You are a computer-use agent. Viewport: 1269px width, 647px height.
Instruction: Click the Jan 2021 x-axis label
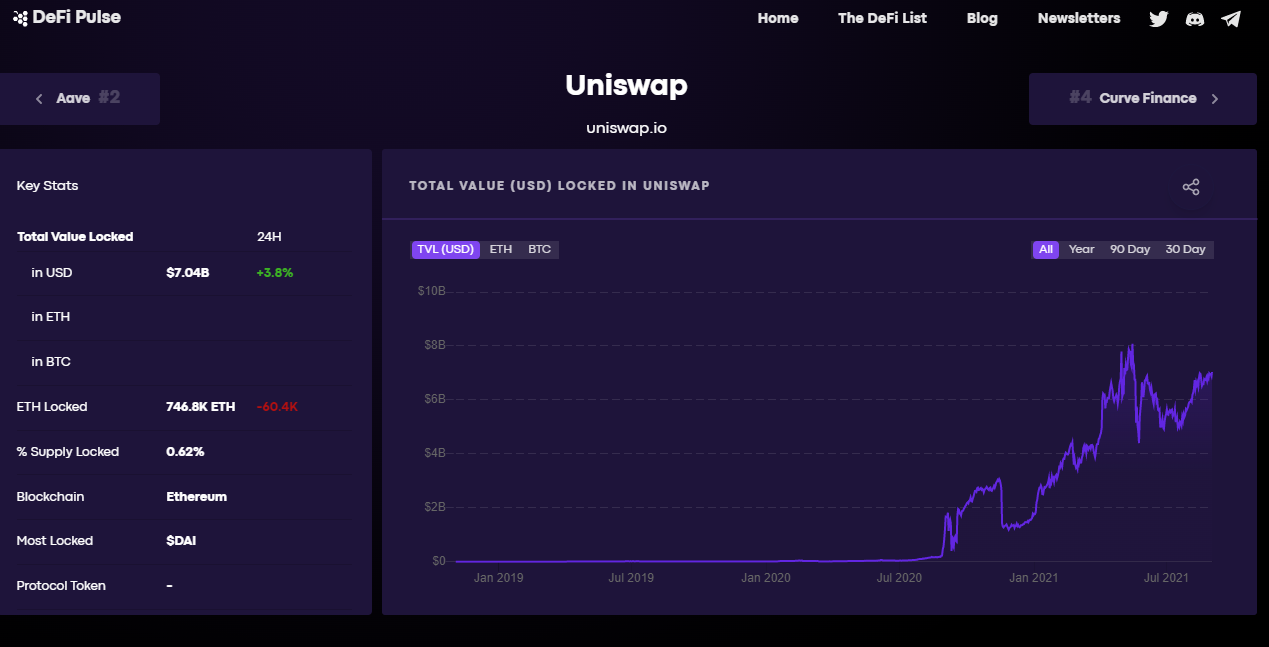click(1034, 578)
